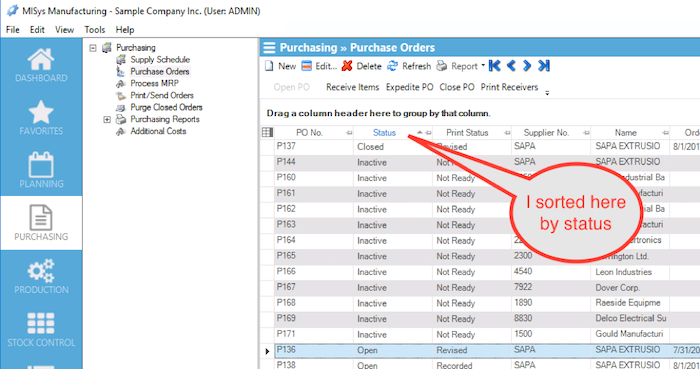
Task: Expand the Purchasing Reports tree node
Action: point(107,120)
